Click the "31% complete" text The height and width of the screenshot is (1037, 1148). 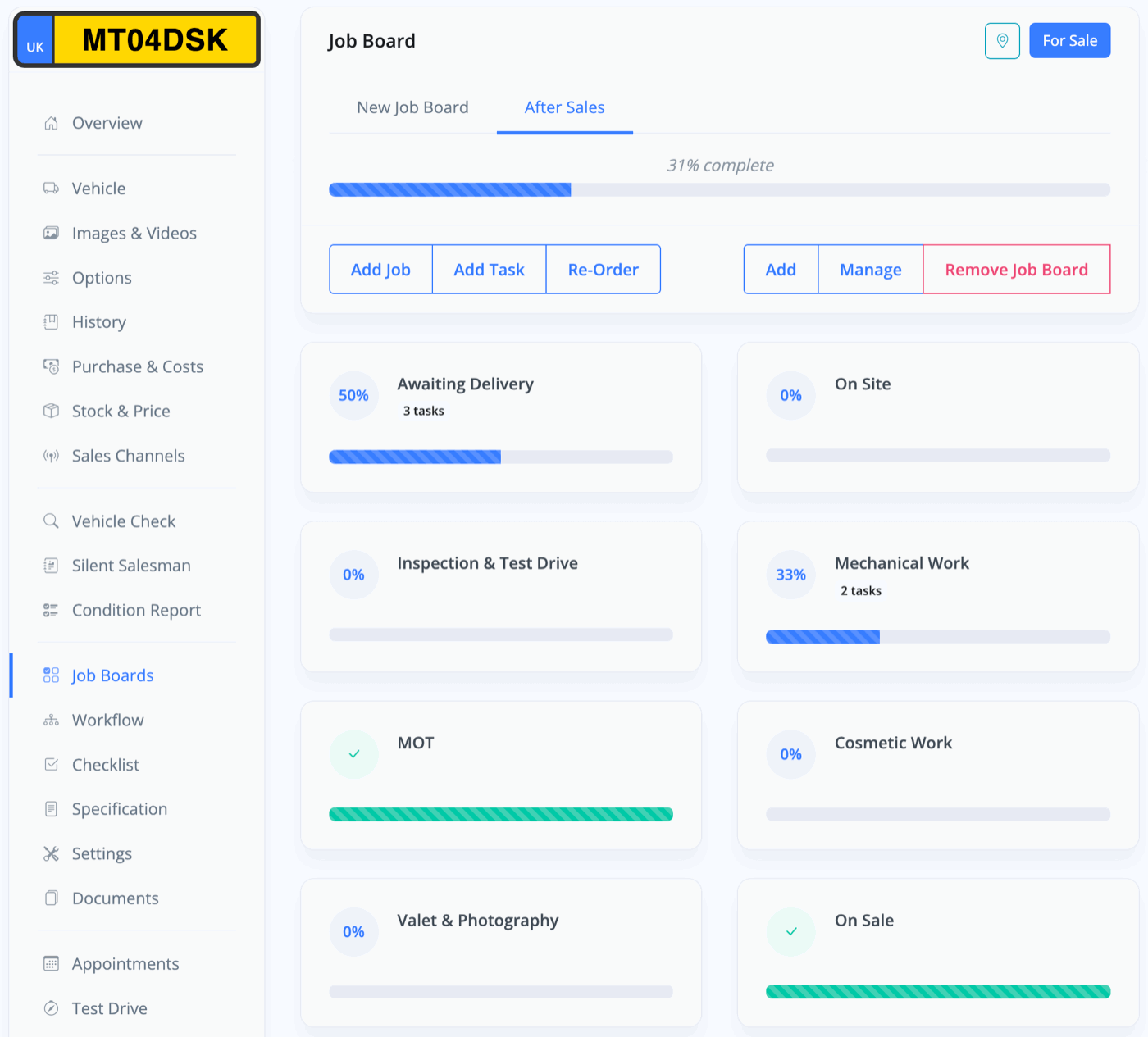point(720,166)
